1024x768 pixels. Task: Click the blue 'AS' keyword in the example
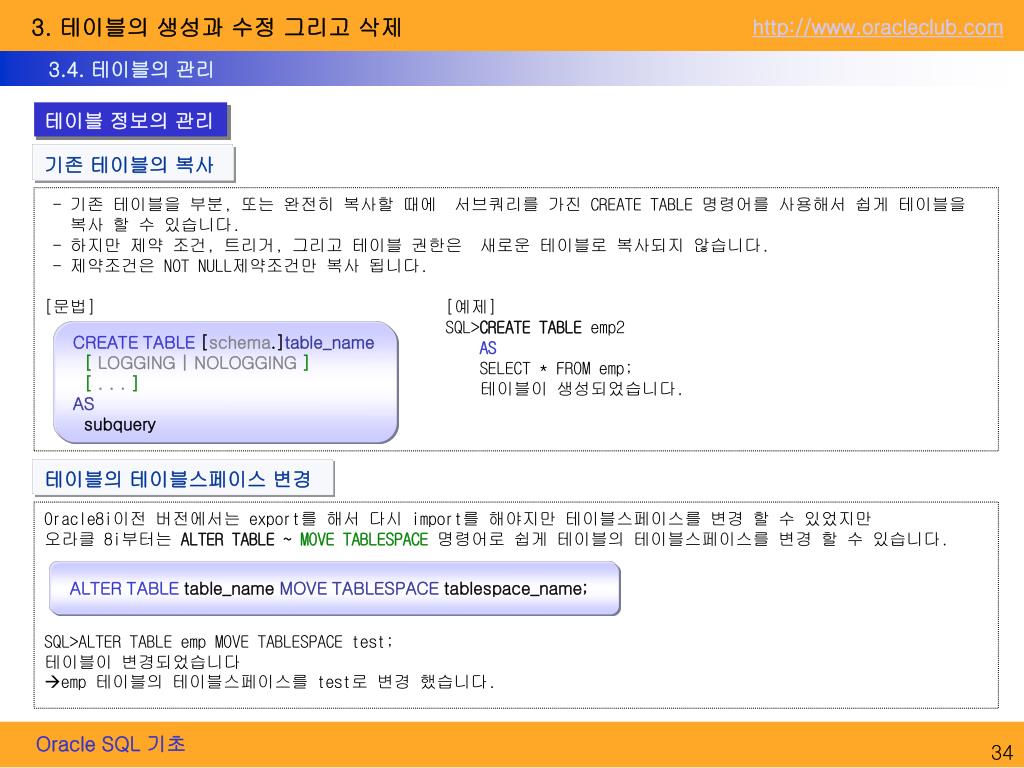click(488, 348)
